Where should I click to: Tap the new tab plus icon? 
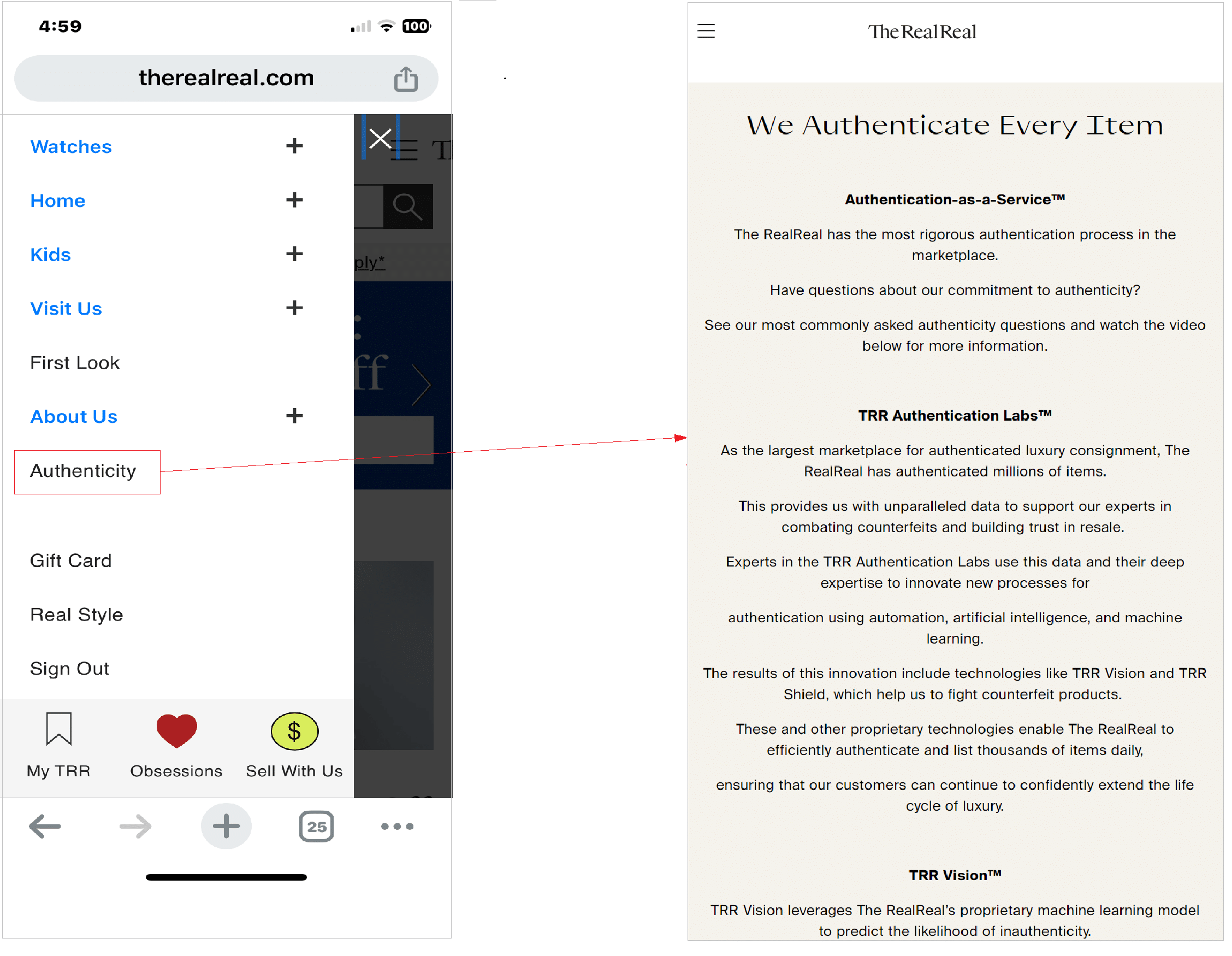coord(225,826)
